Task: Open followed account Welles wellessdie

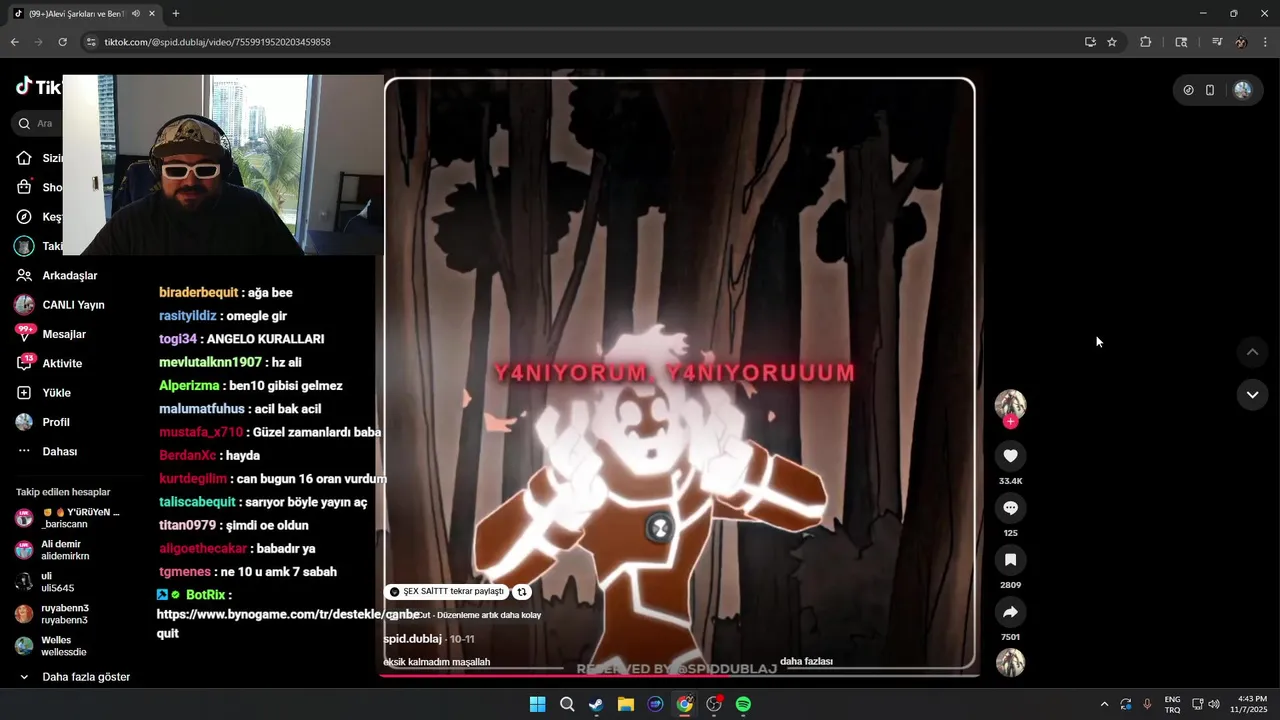Action: tap(52, 646)
